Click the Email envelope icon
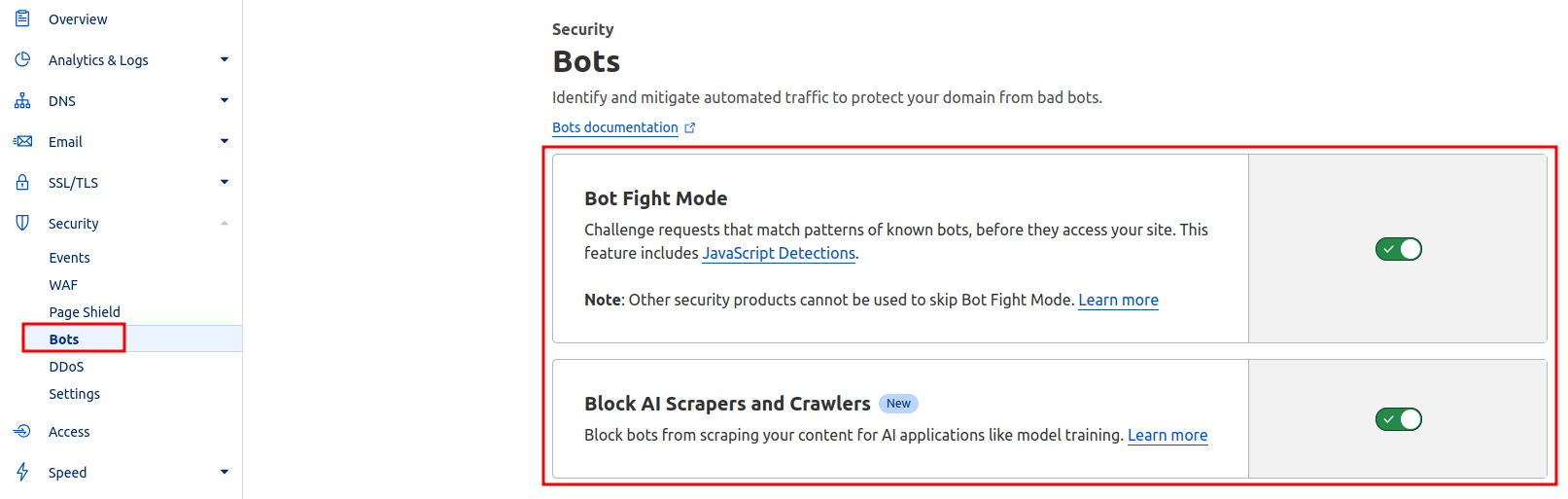The width and height of the screenshot is (1568, 499). [22, 141]
